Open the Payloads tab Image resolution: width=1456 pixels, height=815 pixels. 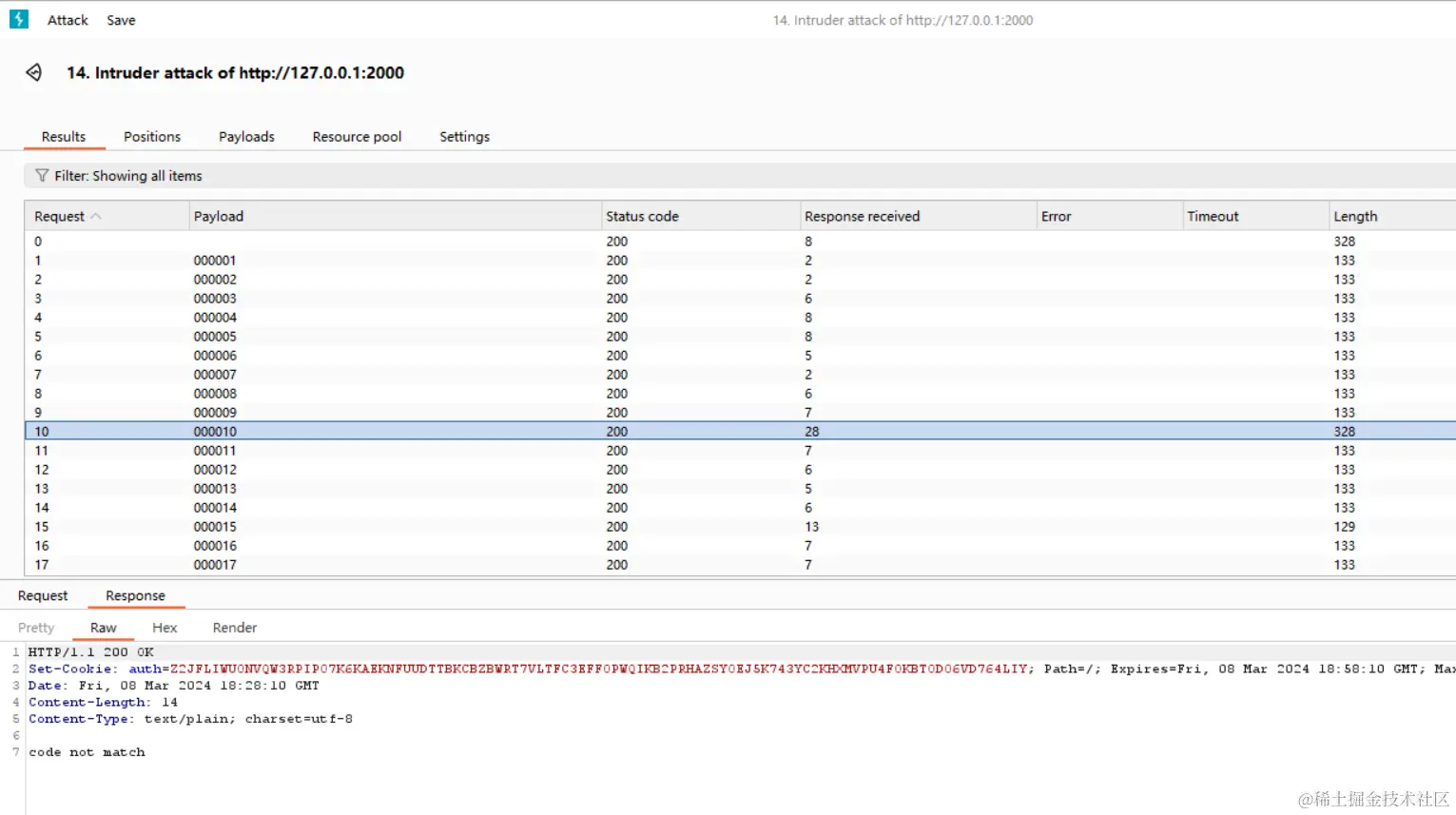click(x=246, y=136)
